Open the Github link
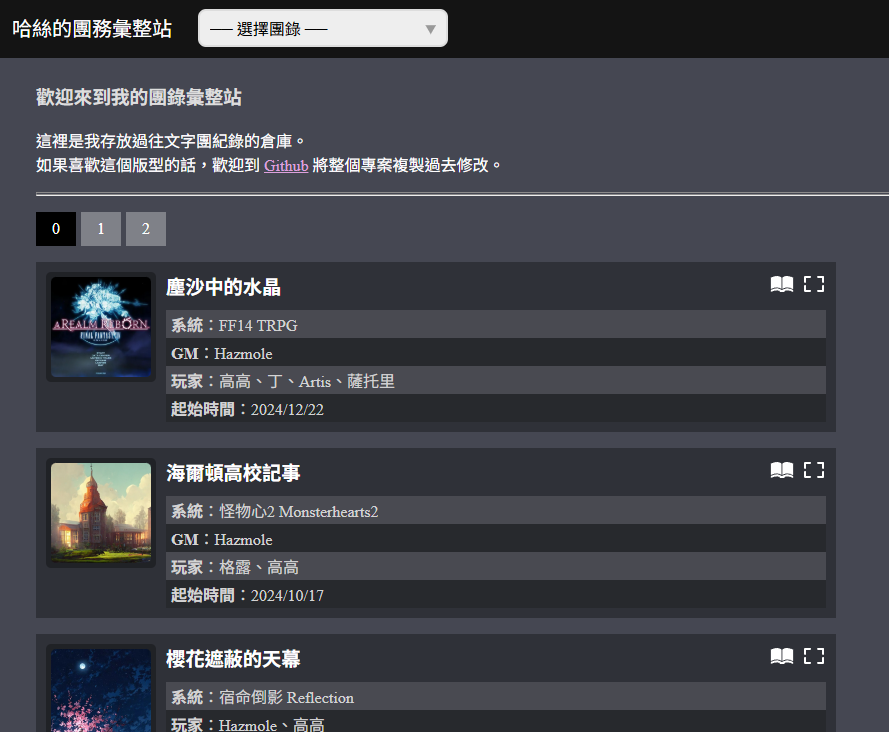The image size is (889, 732). (x=286, y=166)
